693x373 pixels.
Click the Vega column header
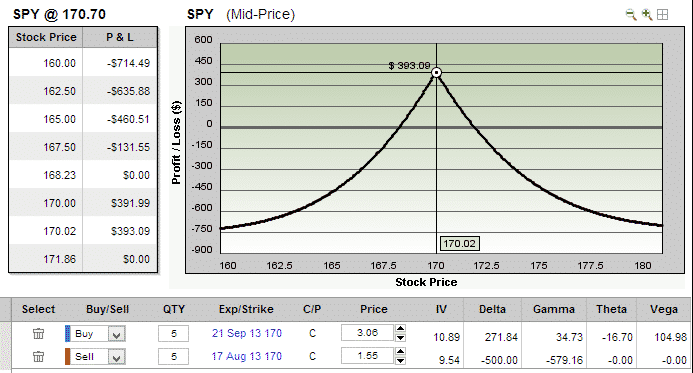click(664, 309)
